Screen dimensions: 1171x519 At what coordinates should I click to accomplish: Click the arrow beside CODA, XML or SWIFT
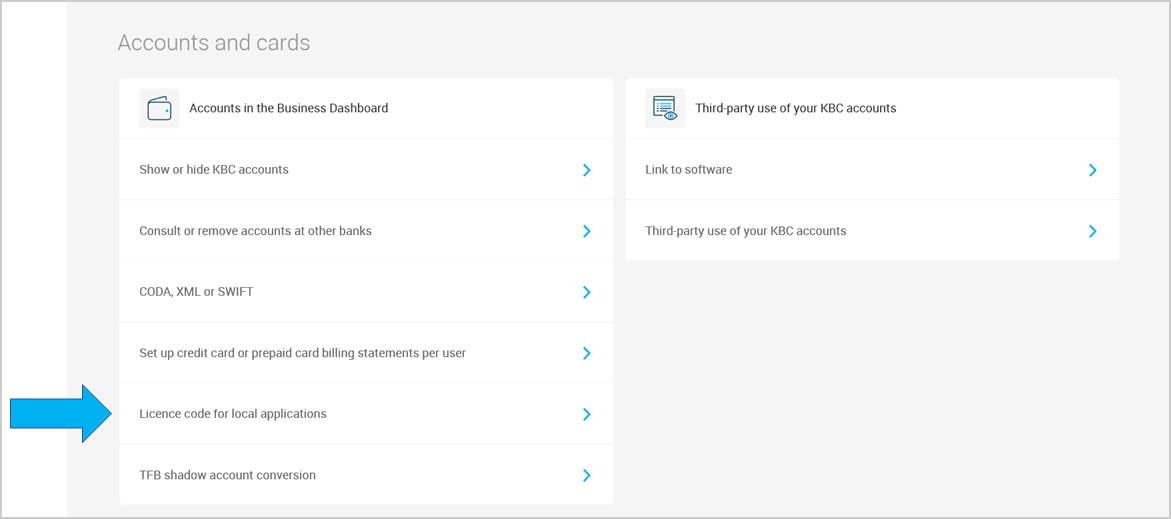point(586,292)
